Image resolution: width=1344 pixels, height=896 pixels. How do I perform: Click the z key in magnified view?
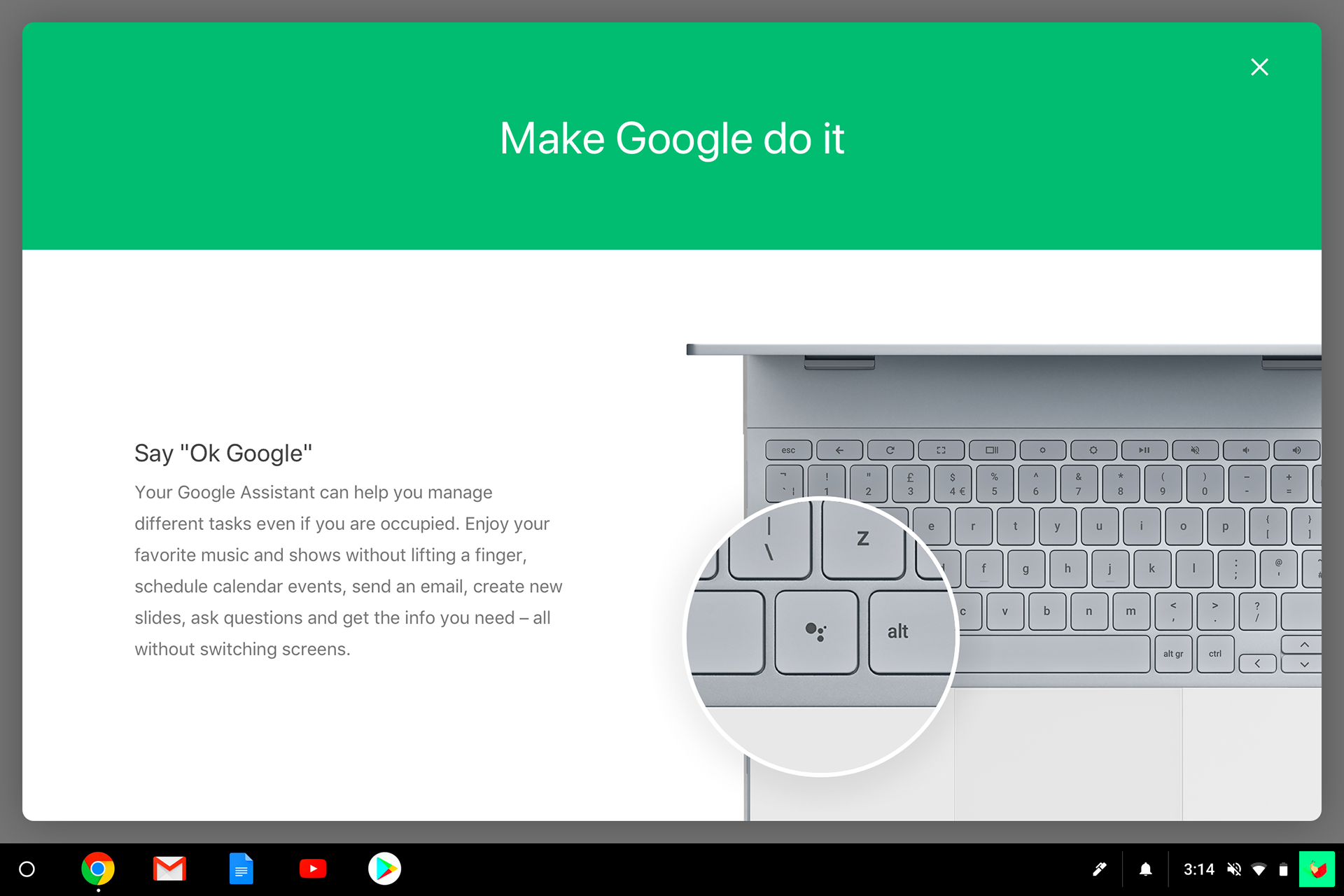[x=863, y=539]
